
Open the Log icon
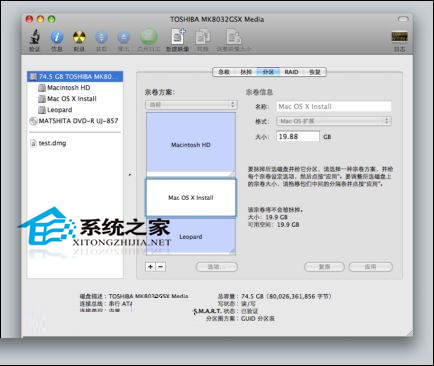point(399,37)
